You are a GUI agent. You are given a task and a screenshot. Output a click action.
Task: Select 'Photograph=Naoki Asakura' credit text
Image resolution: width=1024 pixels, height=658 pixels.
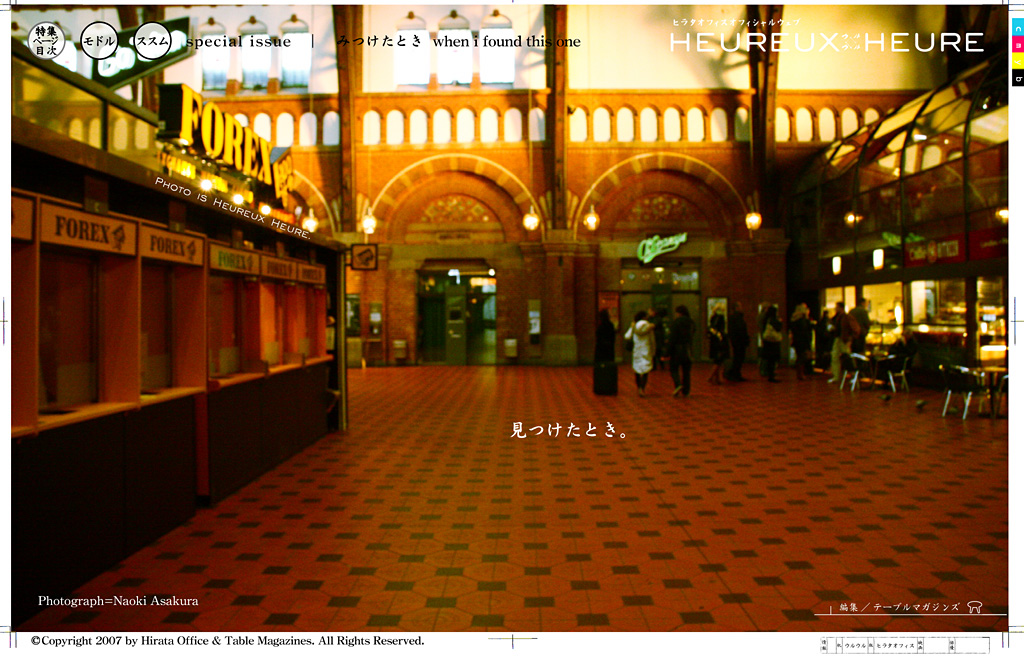coord(118,601)
